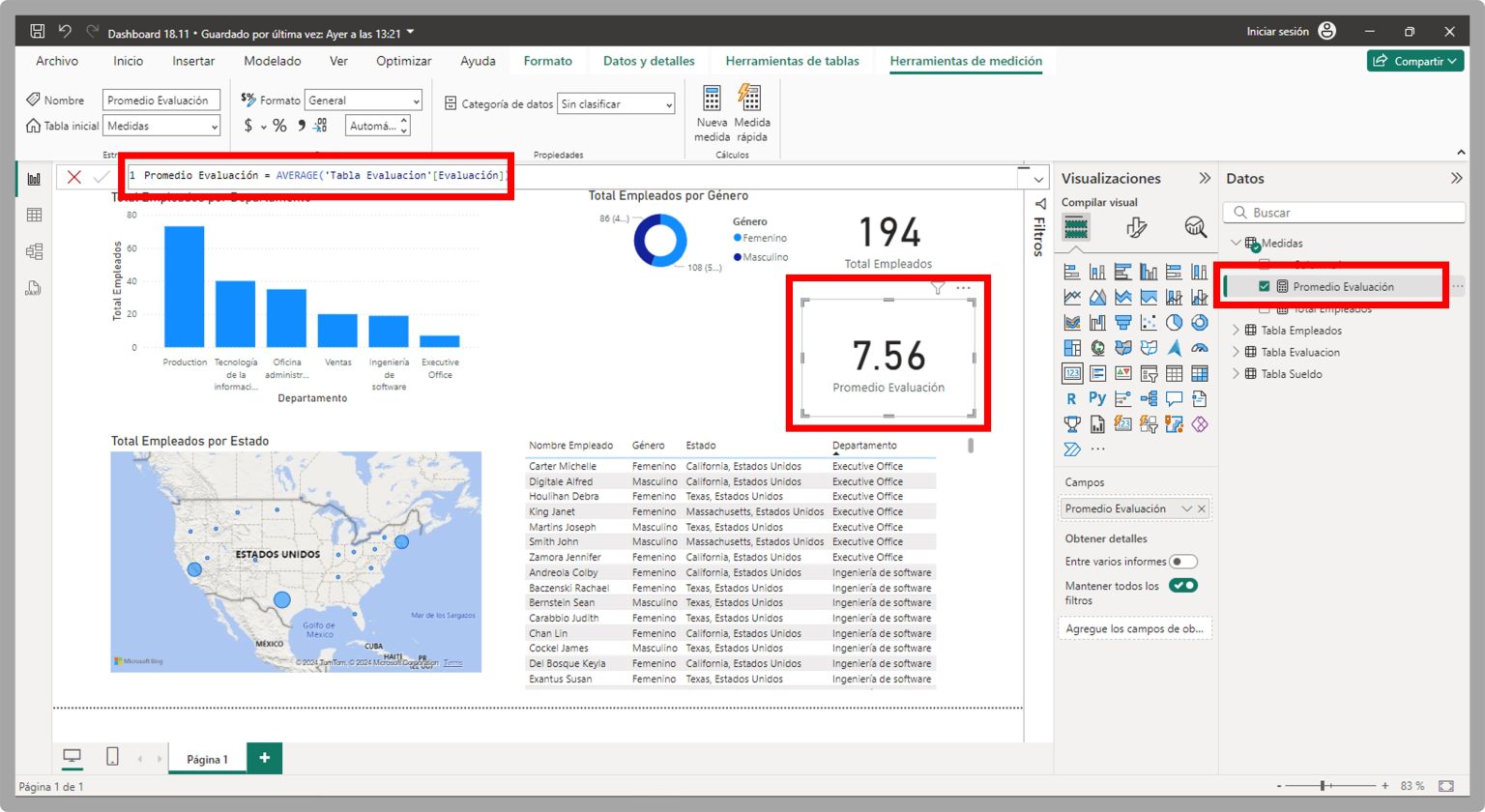This screenshot has height=812, width=1485.
Task: Pick the slicer visual icon
Action: [1149, 372]
